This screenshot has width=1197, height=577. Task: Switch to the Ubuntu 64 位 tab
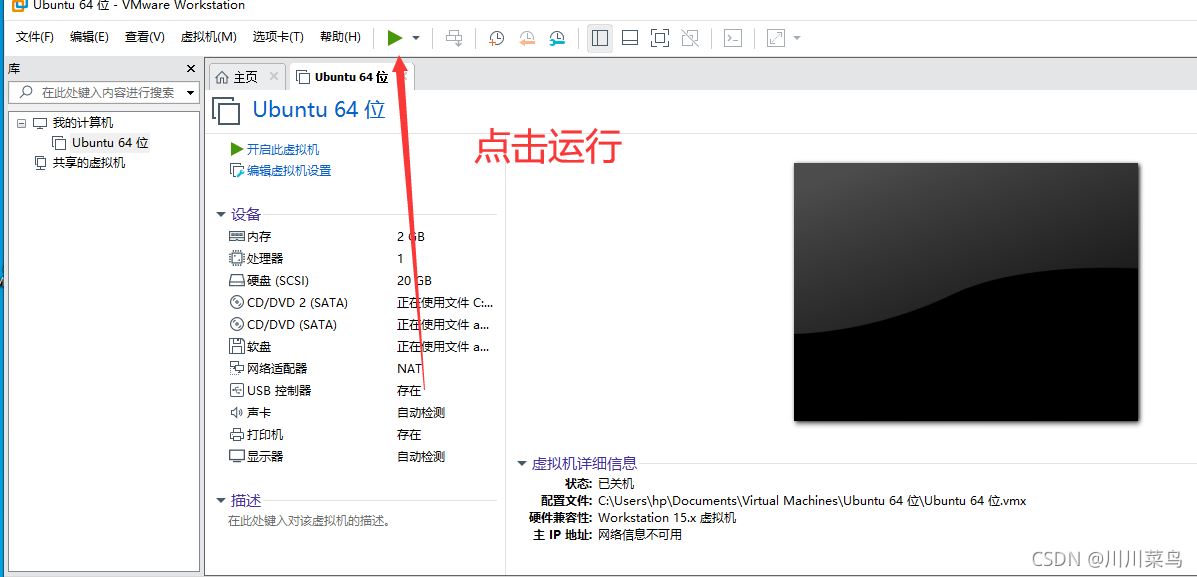351,77
